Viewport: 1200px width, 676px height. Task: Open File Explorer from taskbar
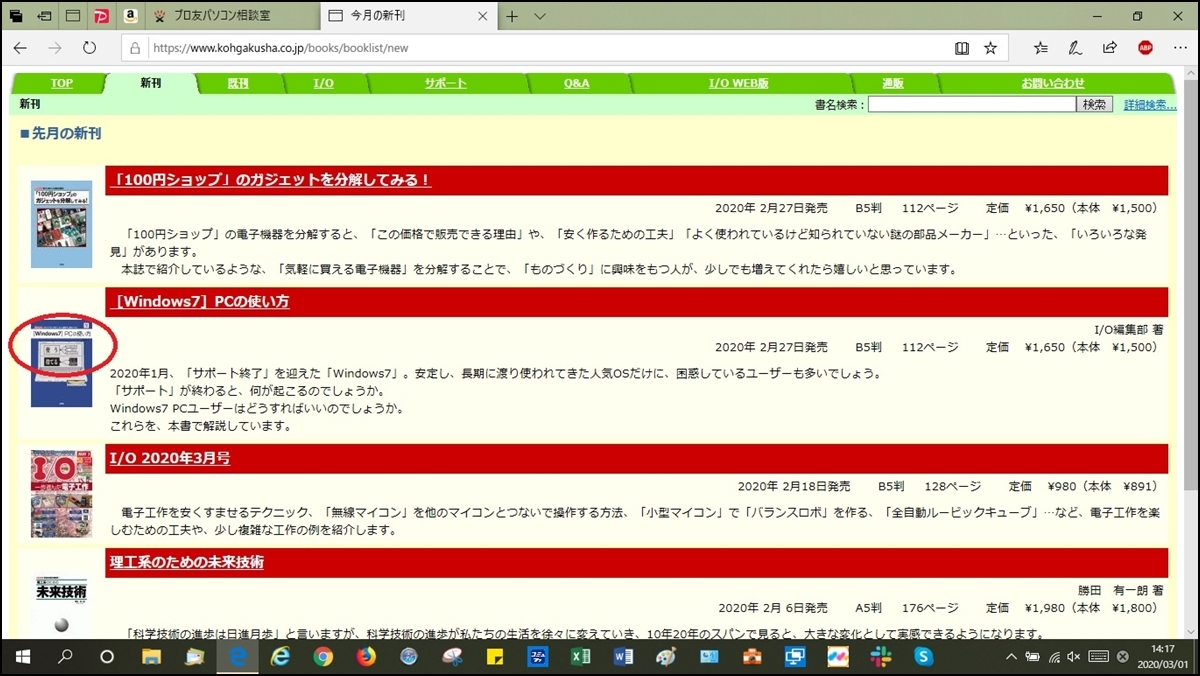(151, 658)
